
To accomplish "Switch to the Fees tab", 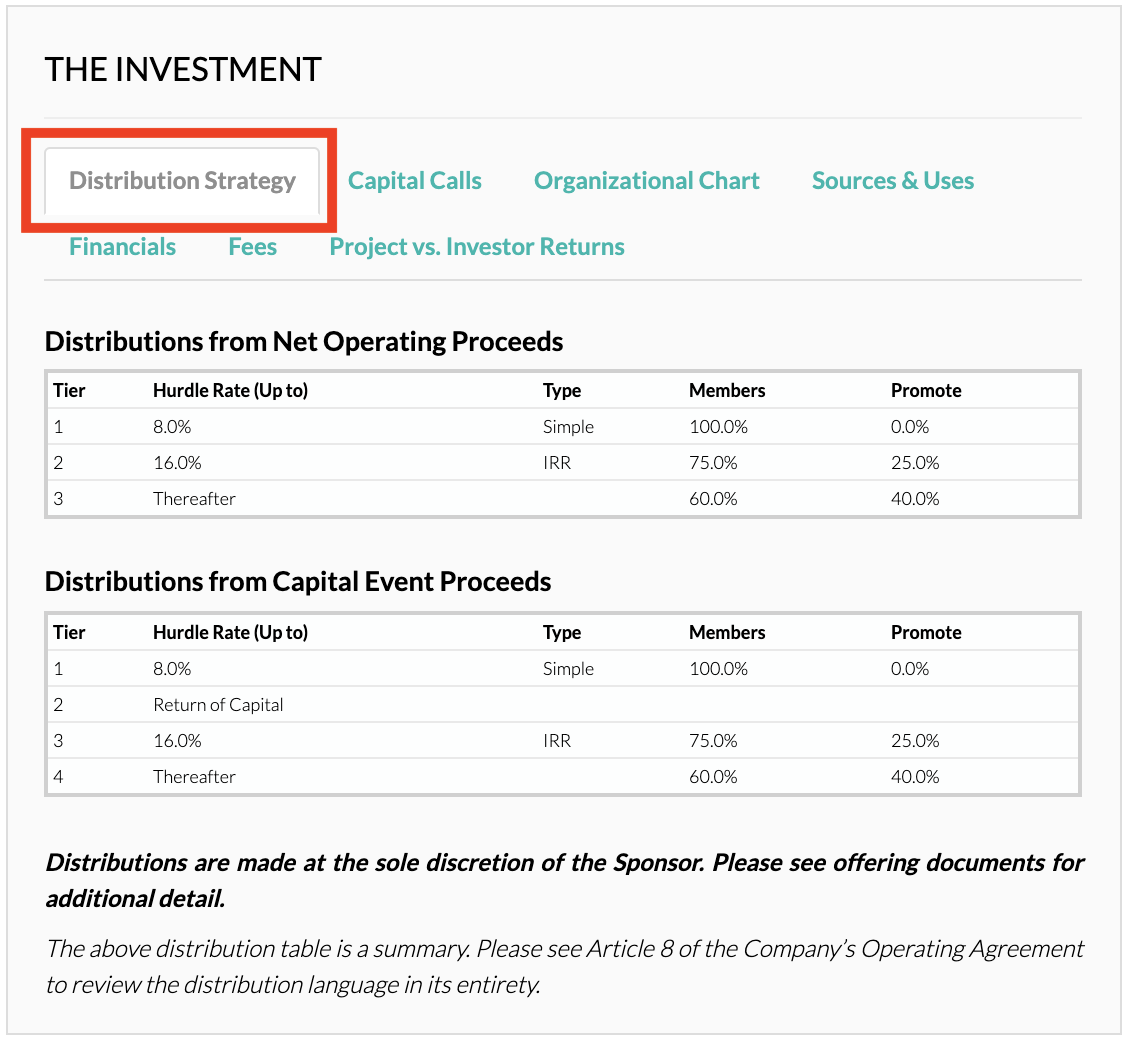I will pos(252,247).
